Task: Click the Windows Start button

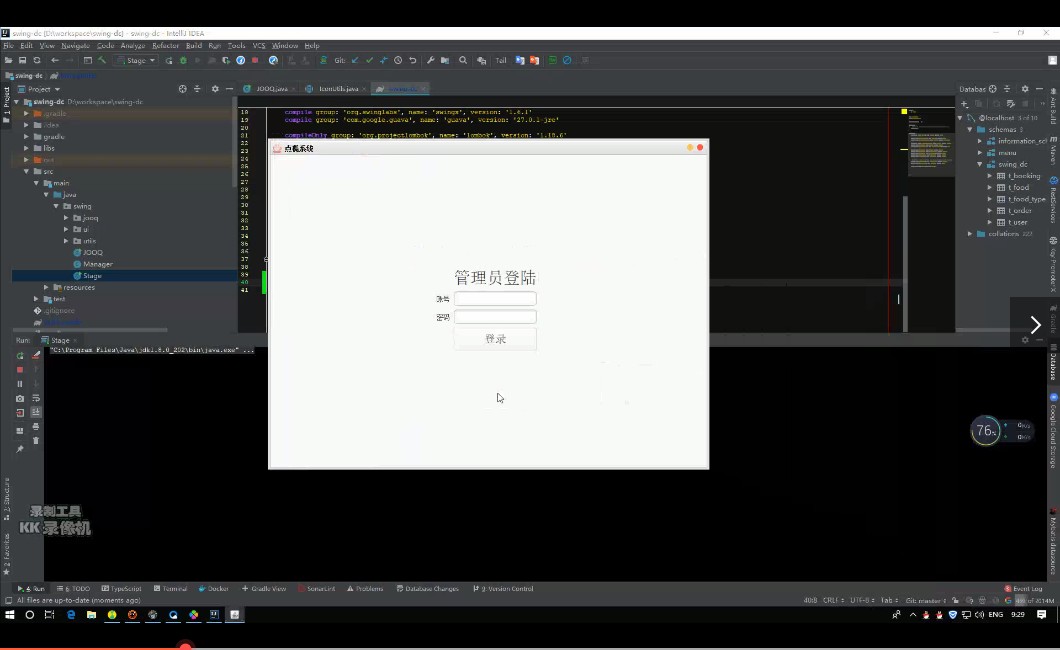Action: 9,615
